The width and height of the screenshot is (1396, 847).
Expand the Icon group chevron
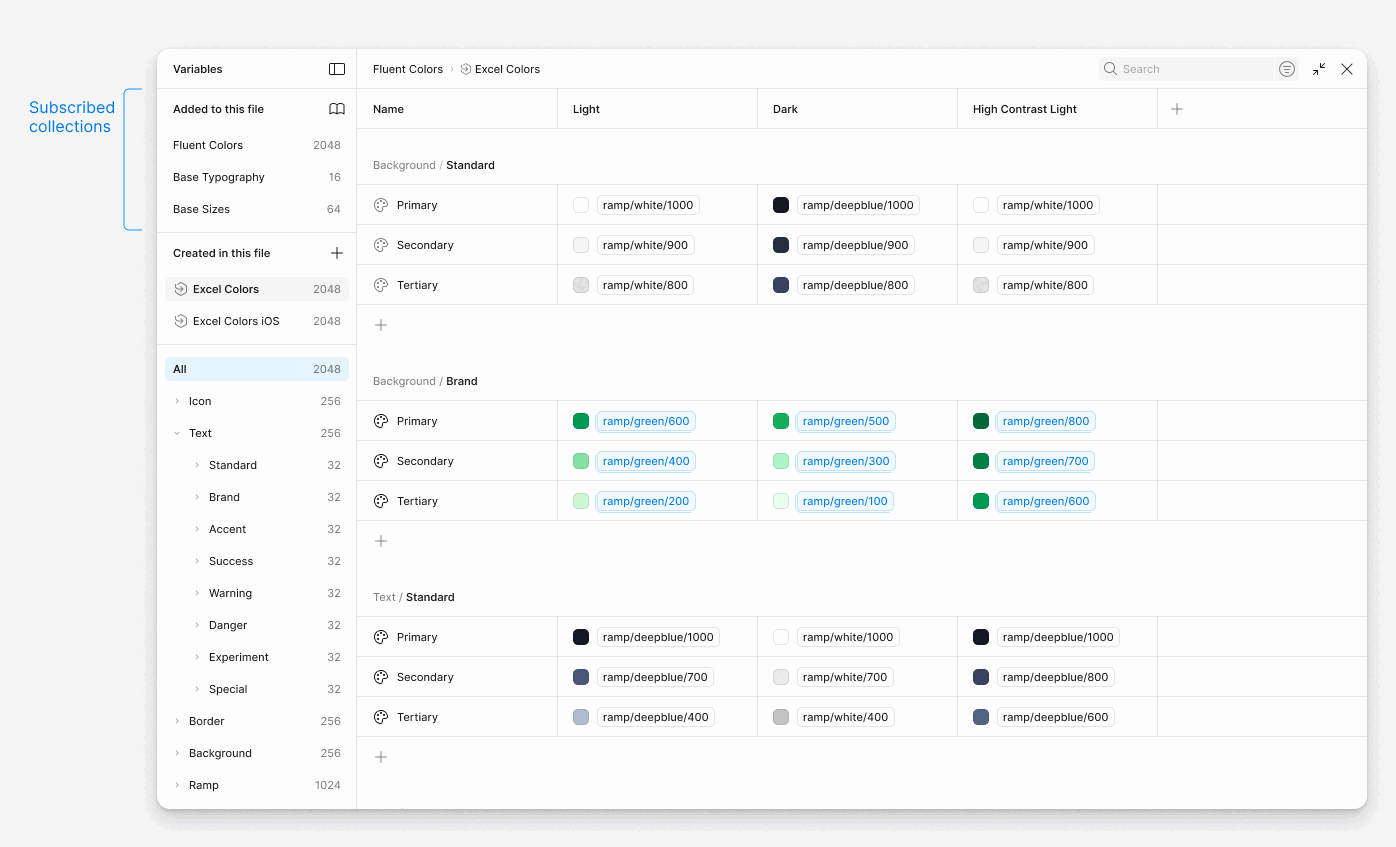tap(177, 401)
